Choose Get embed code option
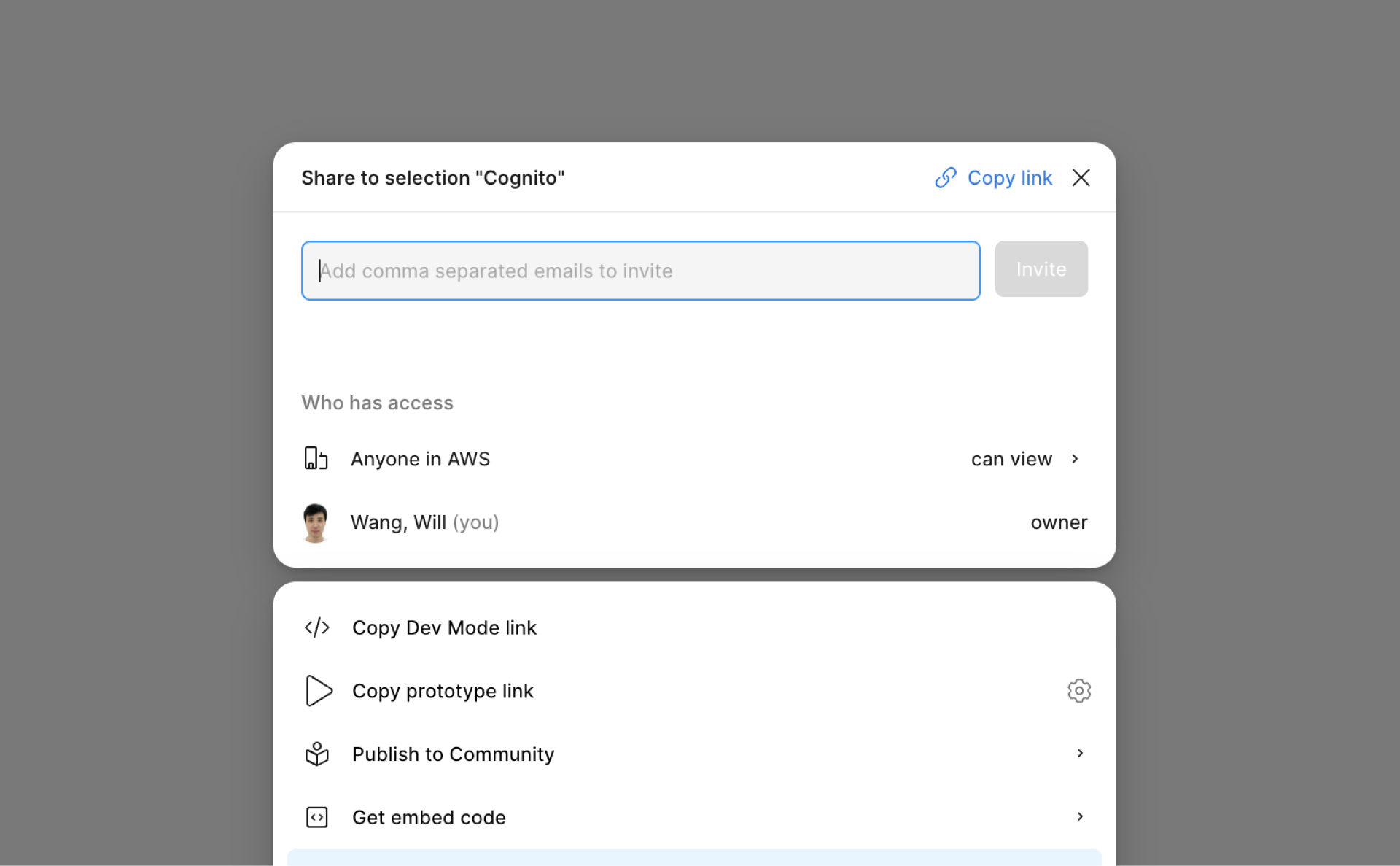Image resolution: width=1400 pixels, height=866 pixels. [429, 817]
